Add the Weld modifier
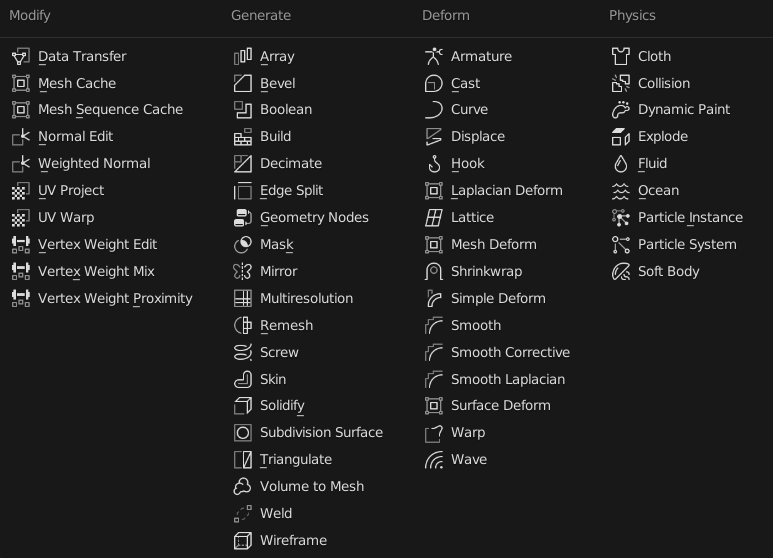Screen dimensions: 773x558 (x=263, y=514)
